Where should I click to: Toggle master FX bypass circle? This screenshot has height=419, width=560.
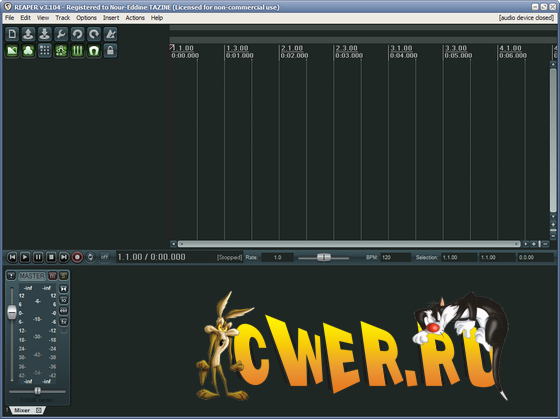[x=64, y=331]
